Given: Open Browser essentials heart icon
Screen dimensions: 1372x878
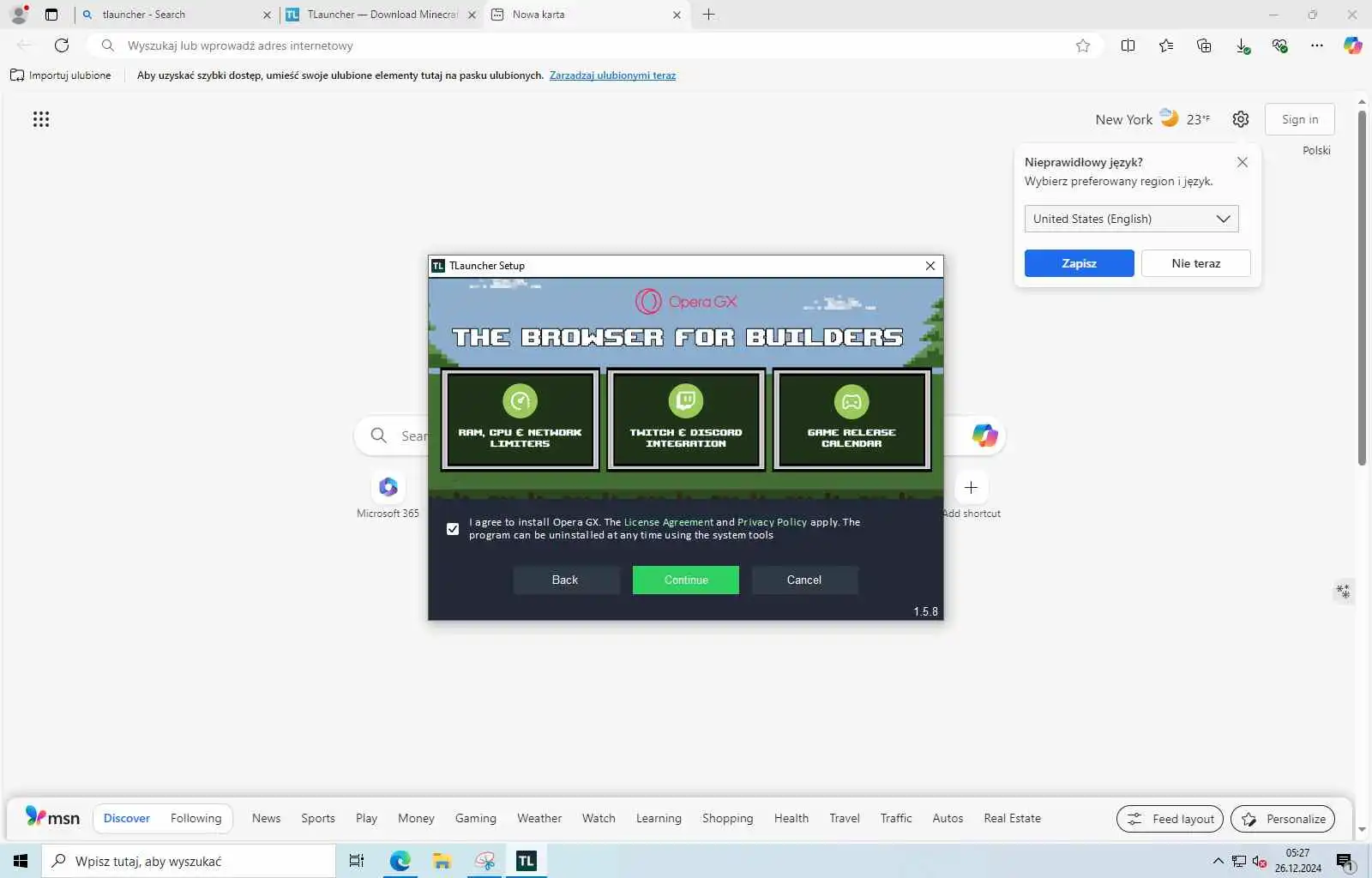Looking at the screenshot, I should point(1279,45).
